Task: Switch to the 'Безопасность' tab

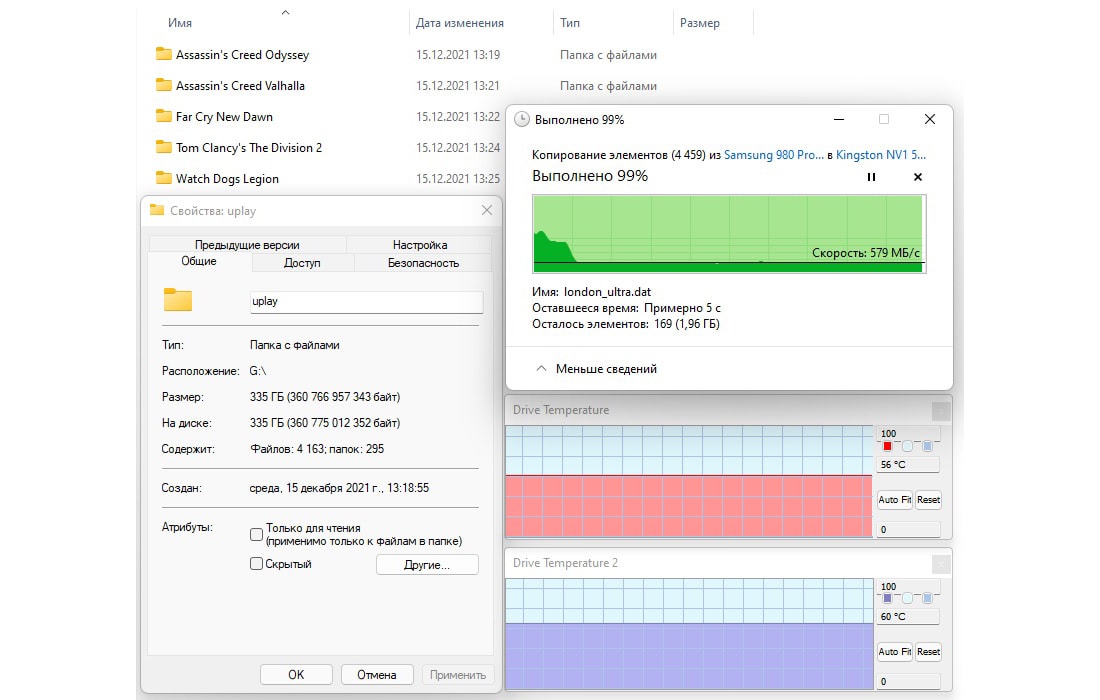Action: [x=423, y=263]
